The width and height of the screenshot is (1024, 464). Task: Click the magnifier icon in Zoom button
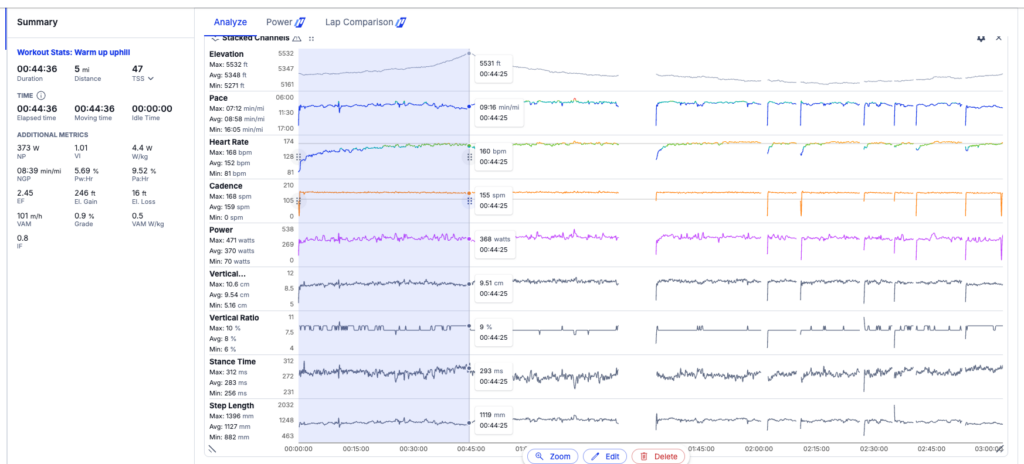tap(539, 456)
